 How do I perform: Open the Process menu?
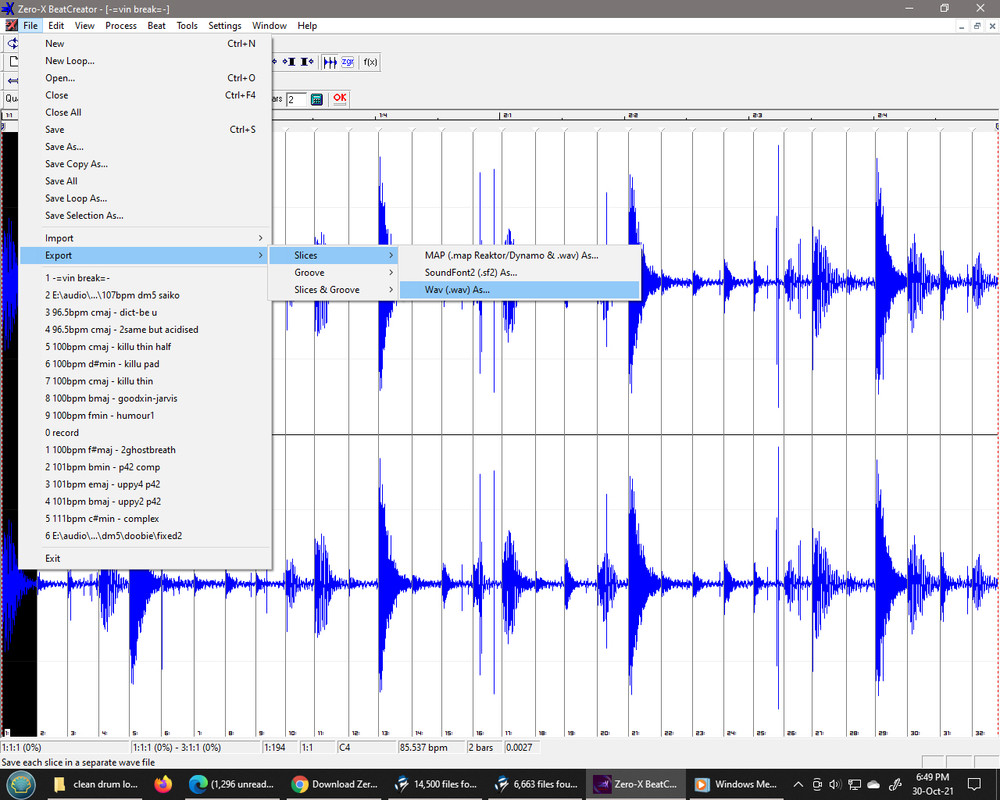click(x=121, y=26)
